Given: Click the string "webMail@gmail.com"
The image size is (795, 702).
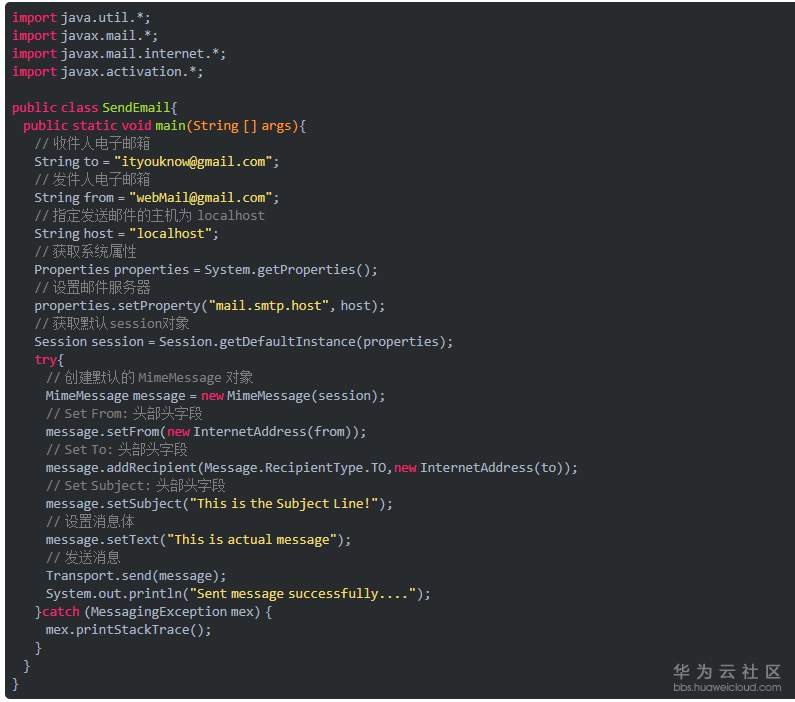Looking at the screenshot, I should tap(201, 198).
